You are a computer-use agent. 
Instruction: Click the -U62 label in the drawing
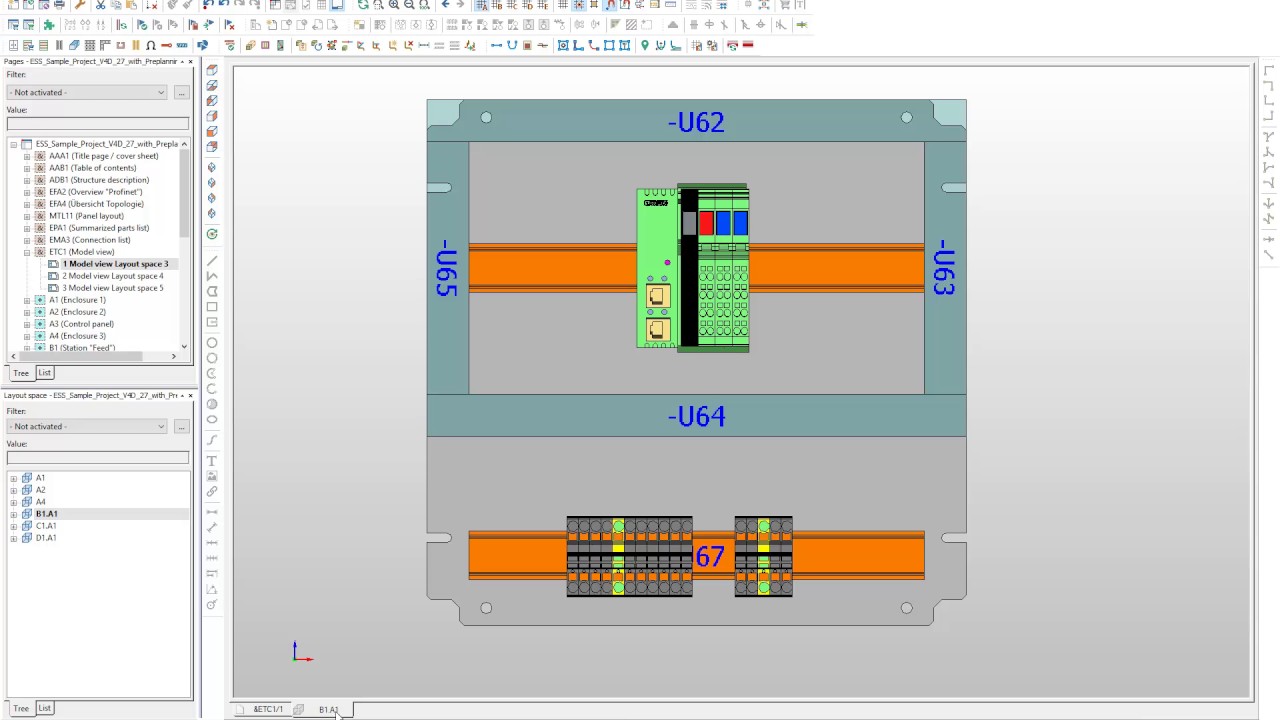pyautogui.click(x=696, y=122)
